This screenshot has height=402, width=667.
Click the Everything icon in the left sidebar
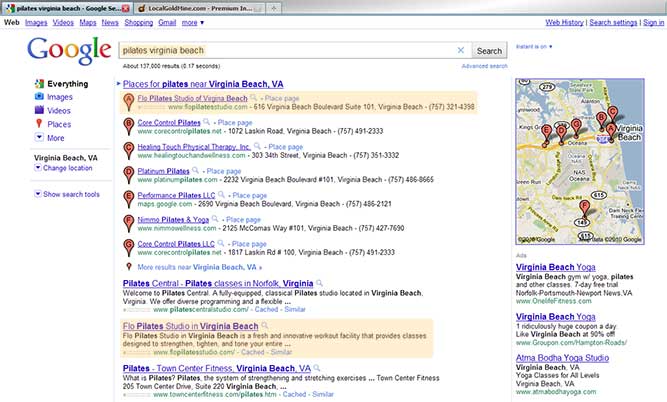39,83
